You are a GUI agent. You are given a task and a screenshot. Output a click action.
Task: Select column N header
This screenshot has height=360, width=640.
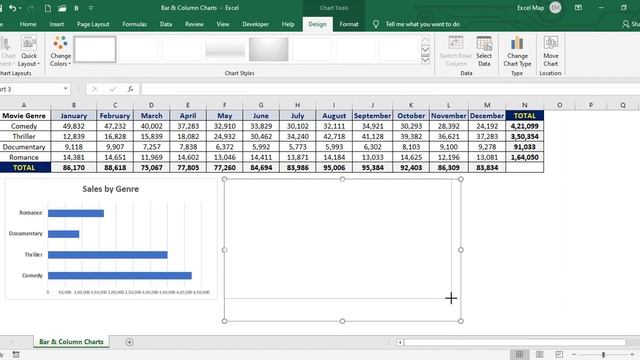point(524,105)
